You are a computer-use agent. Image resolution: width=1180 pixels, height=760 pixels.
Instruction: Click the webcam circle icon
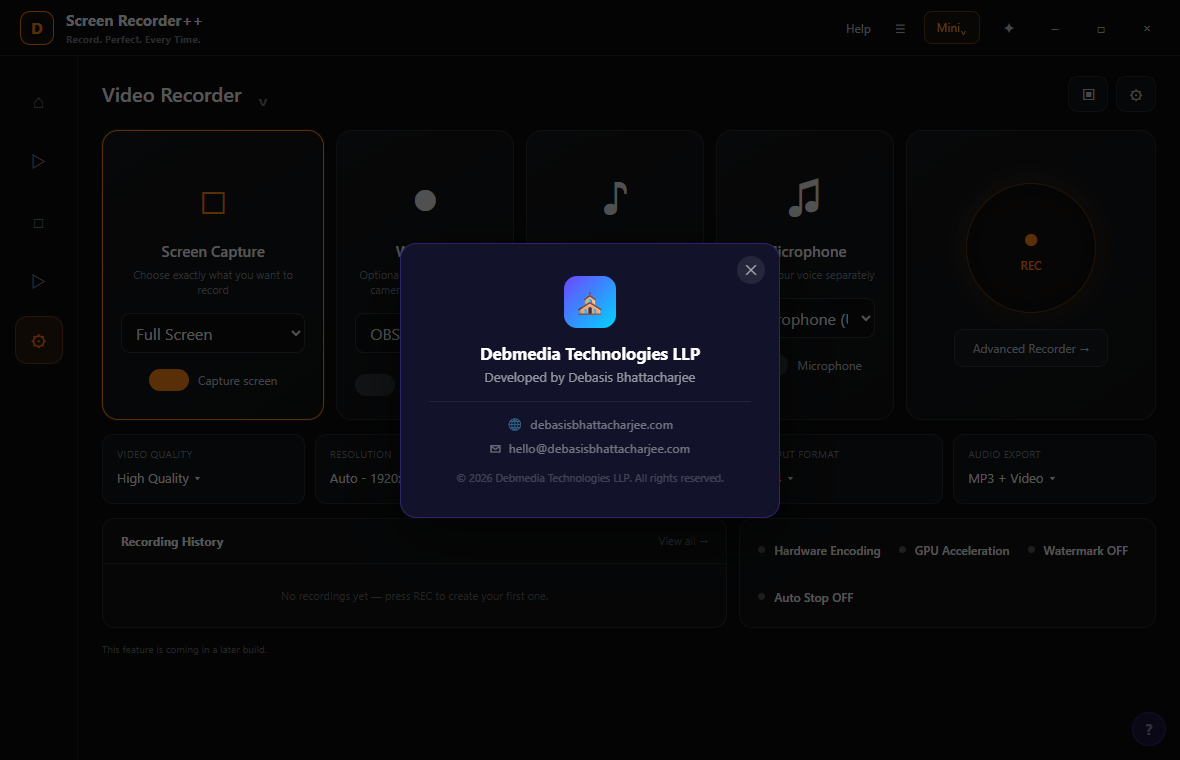tap(425, 200)
